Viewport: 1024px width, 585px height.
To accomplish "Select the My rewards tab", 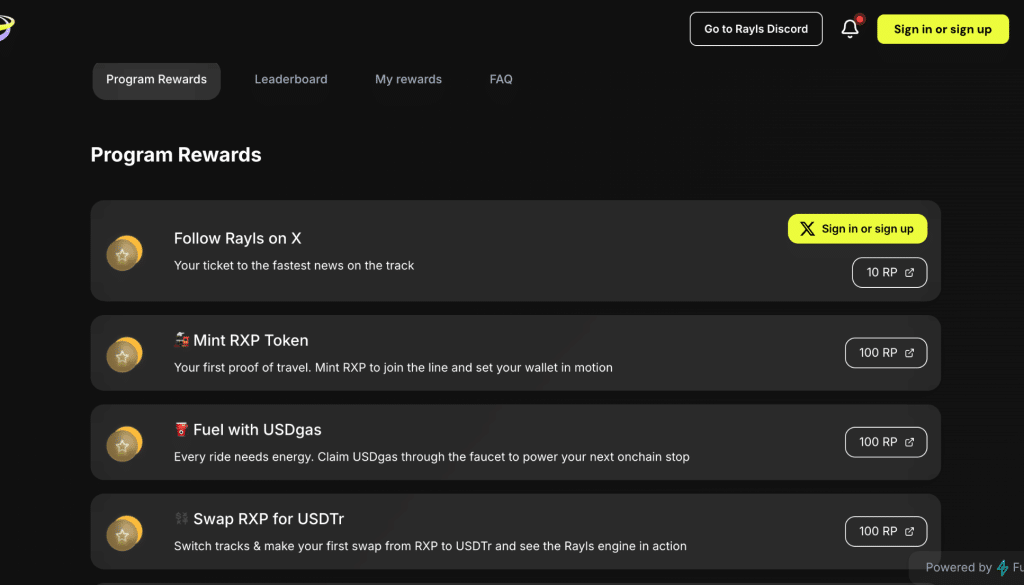I will [x=408, y=79].
